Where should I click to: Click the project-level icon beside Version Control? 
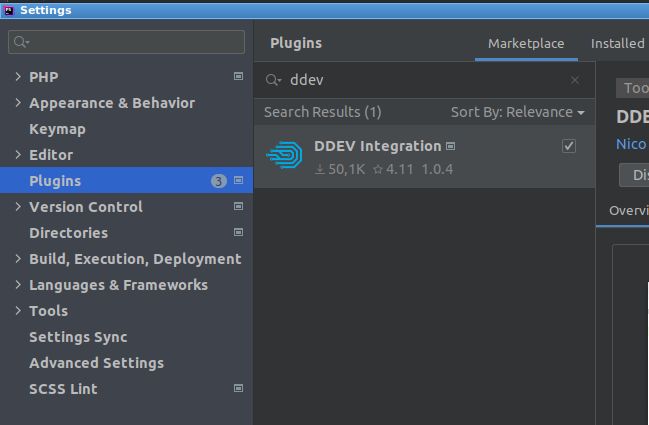click(238, 207)
